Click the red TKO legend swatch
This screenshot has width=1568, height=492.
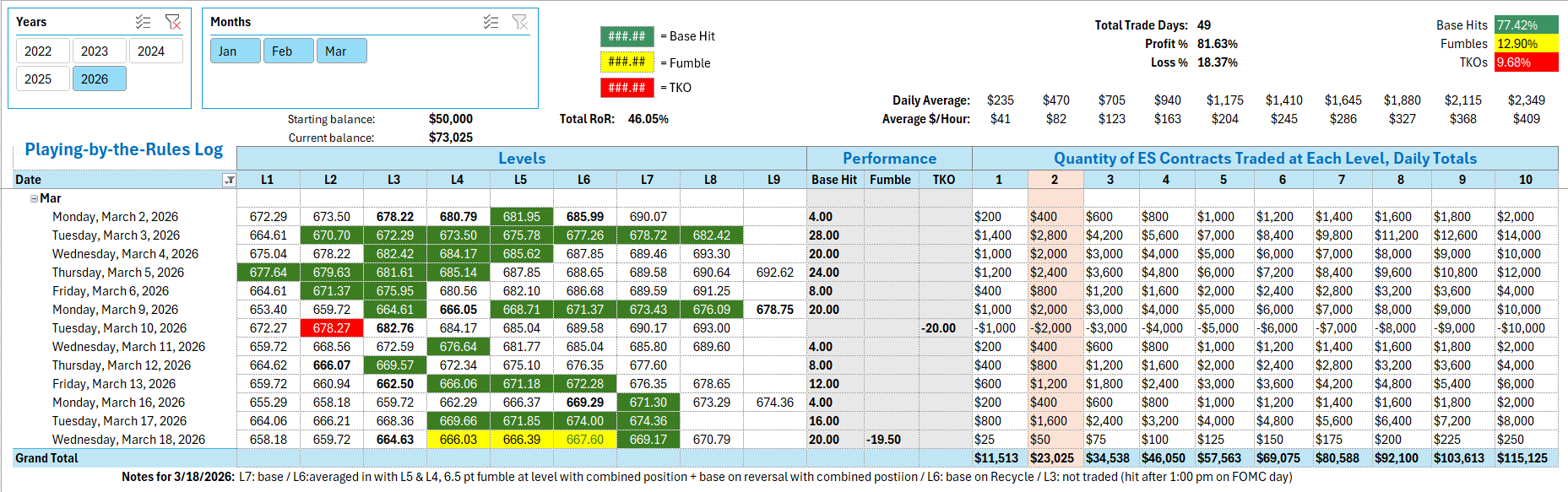click(x=627, y=88)
